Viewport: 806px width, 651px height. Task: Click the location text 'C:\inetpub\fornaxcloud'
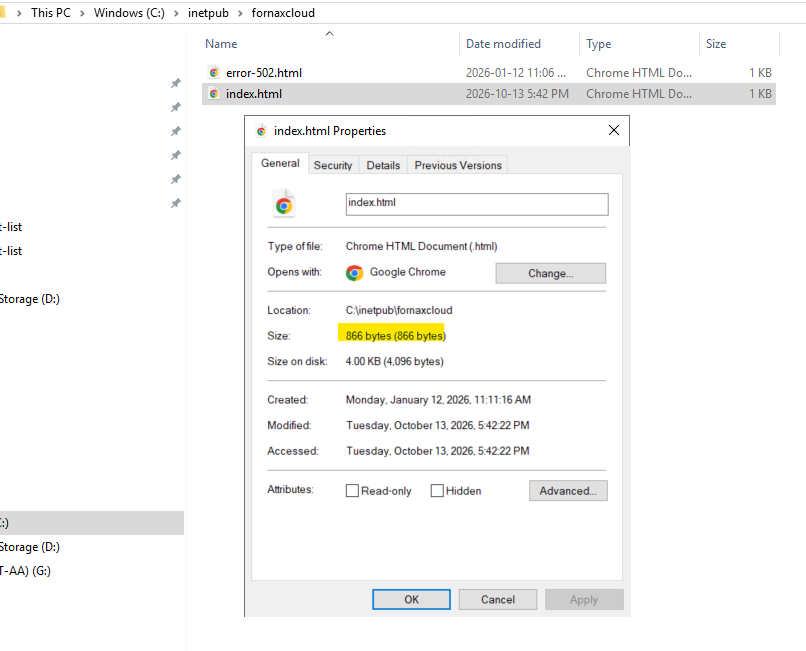pyautogui.click(x=399, y=310)
